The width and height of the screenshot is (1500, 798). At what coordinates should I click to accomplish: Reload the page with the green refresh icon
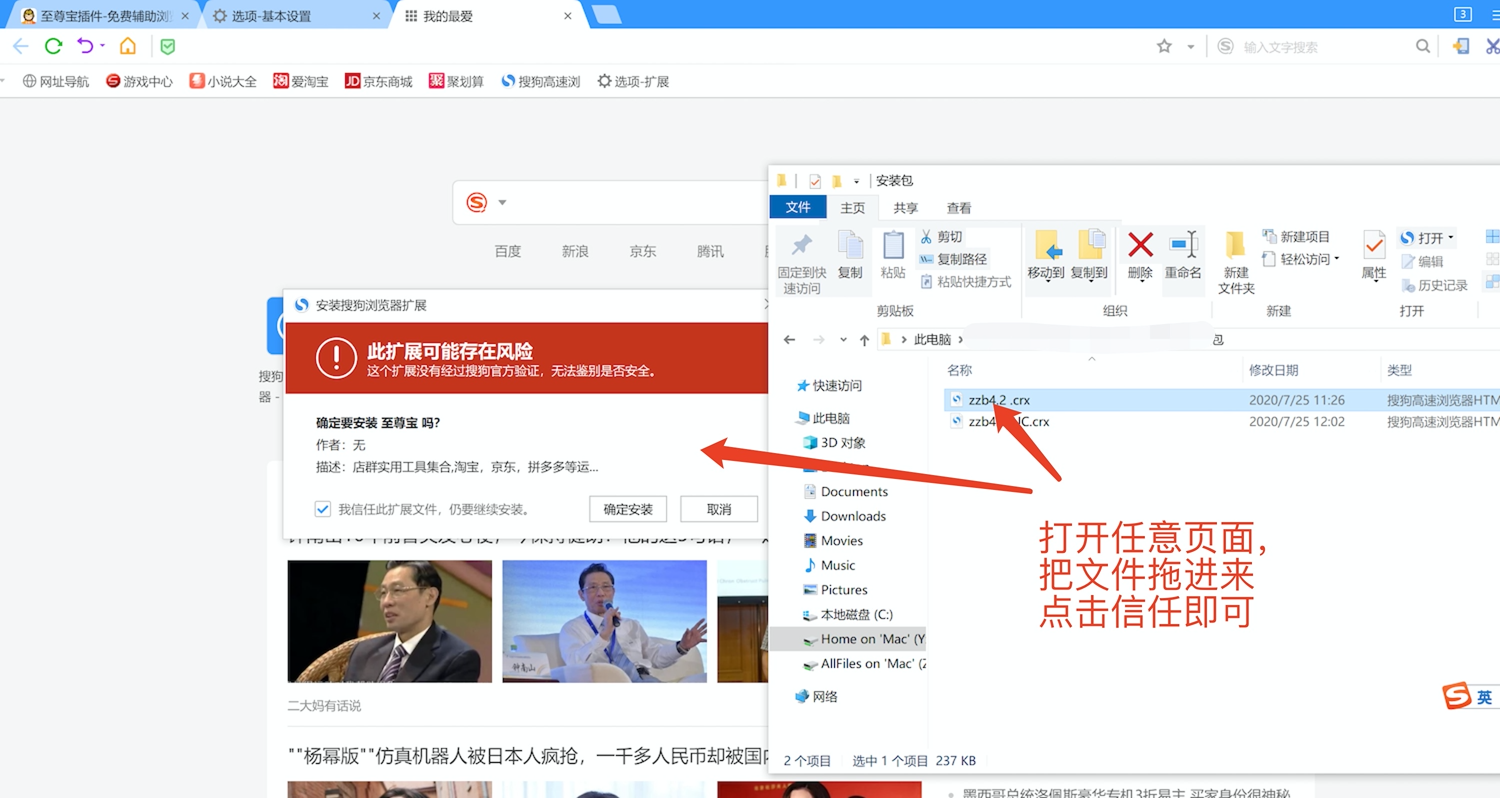(x=54, y=46)
